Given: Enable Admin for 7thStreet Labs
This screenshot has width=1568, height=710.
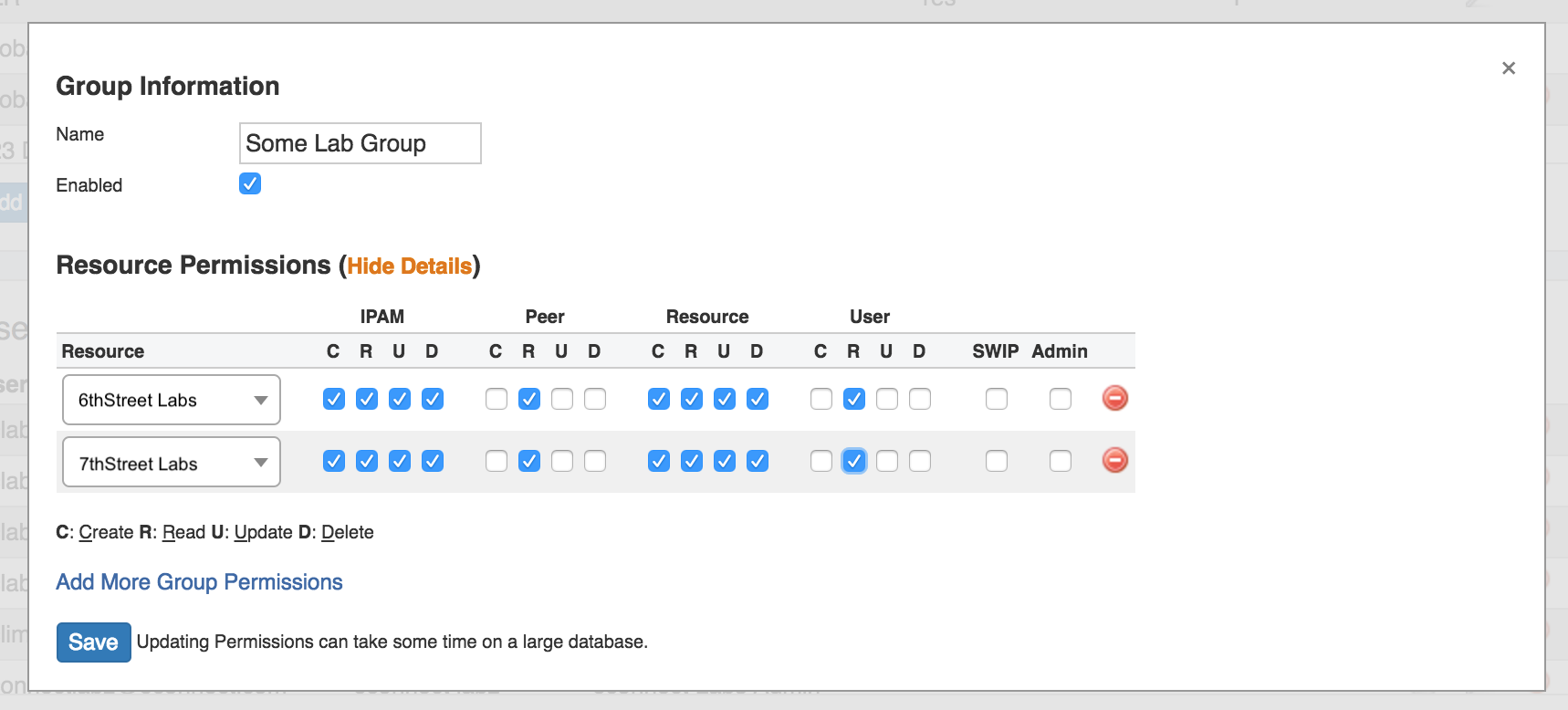Looking at the screenshot, I should (x=1060, y=461).
